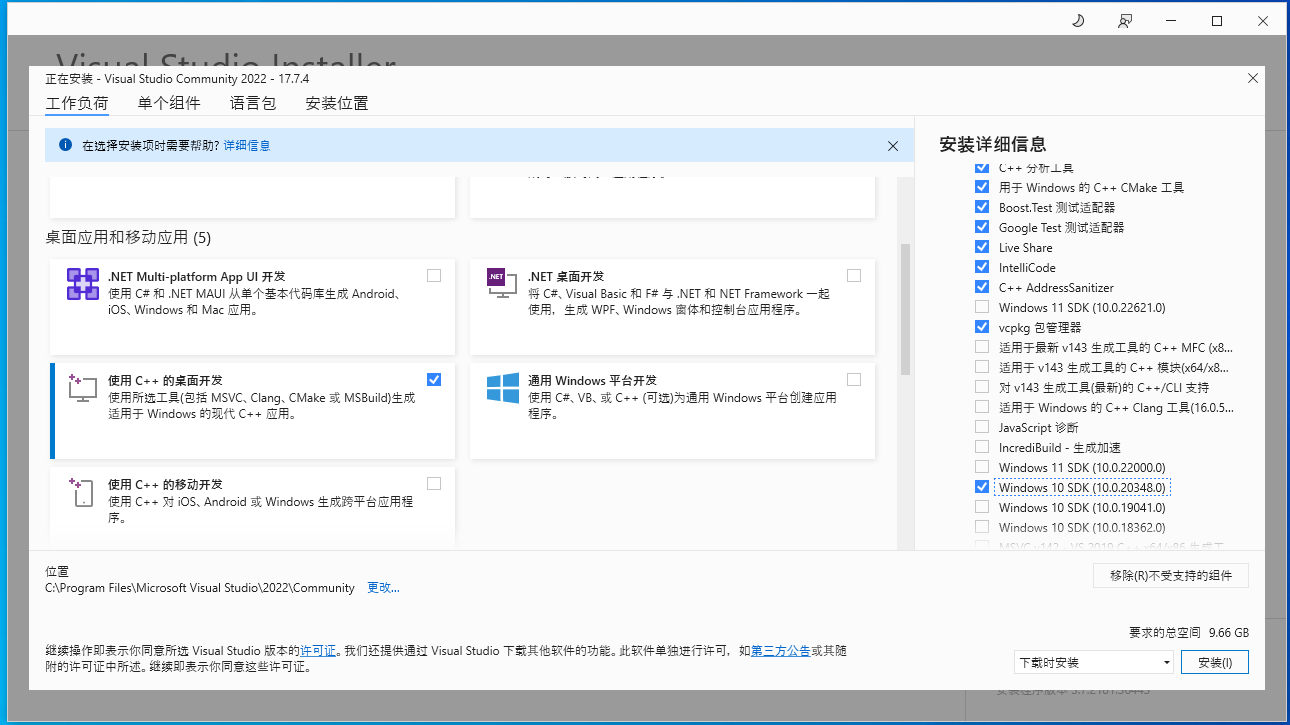Check the v143 C++ MFC component
Viewport: 1290px width, 725px height.
click(x=981, y=347)
